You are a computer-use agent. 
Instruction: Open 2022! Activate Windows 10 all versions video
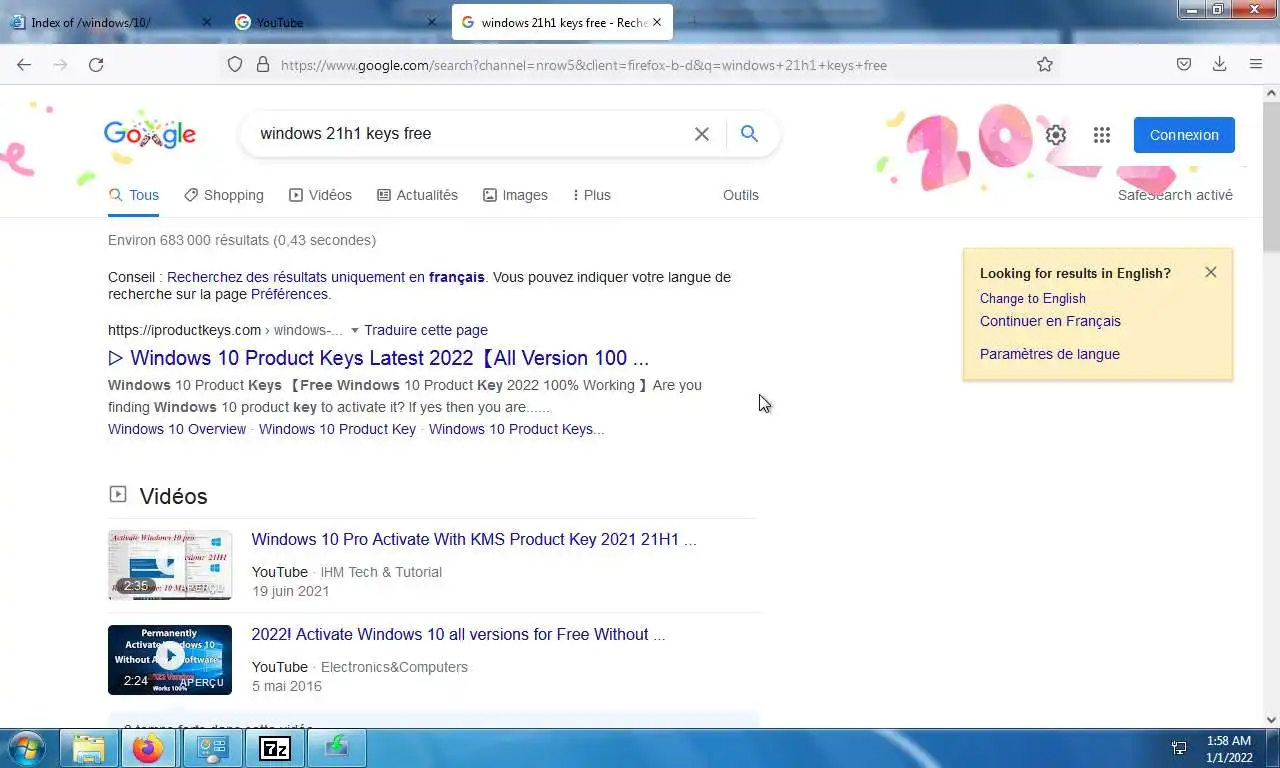(x=458, y=634)
